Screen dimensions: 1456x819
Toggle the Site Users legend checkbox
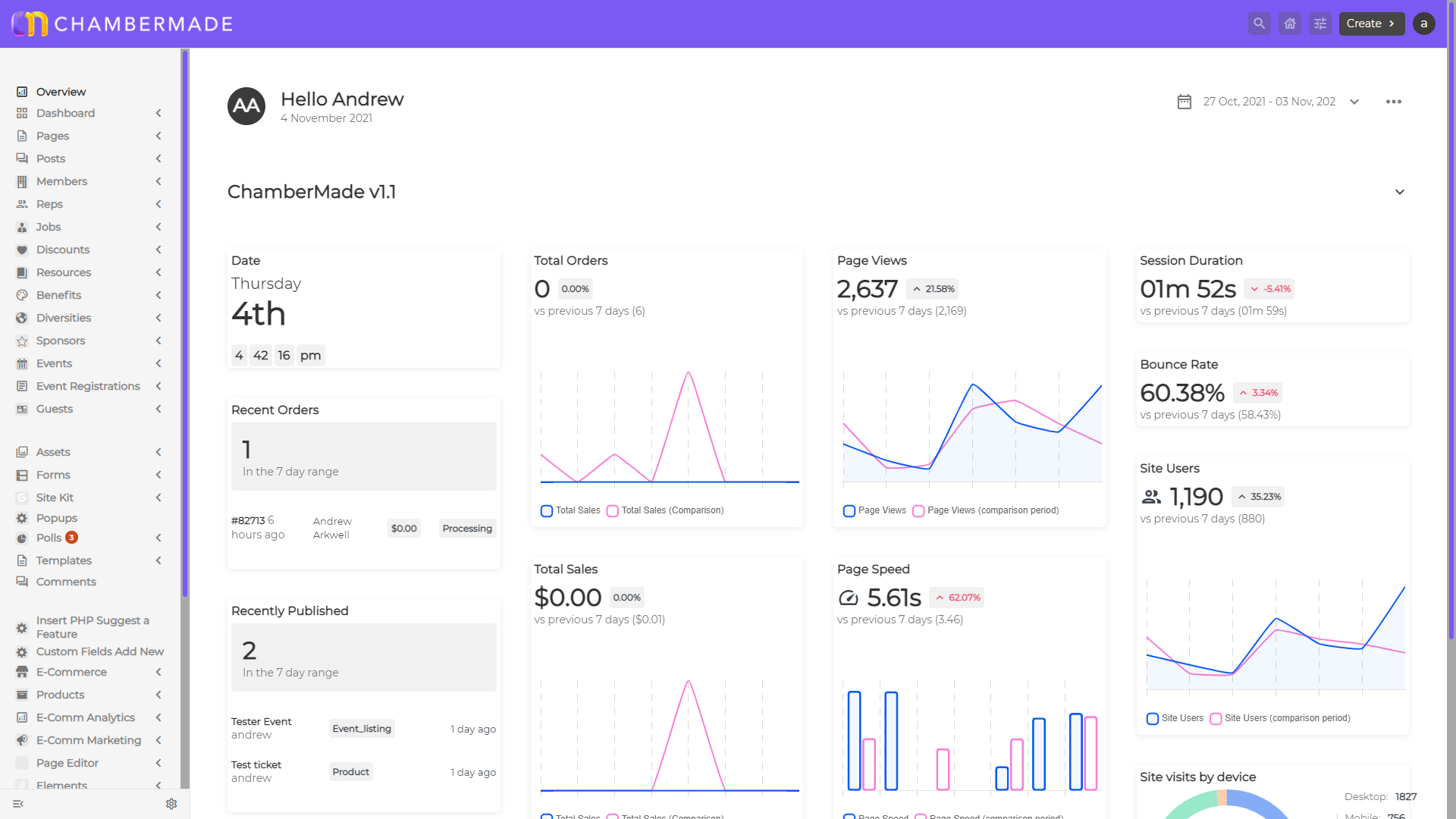click(x=1152, y=719)
